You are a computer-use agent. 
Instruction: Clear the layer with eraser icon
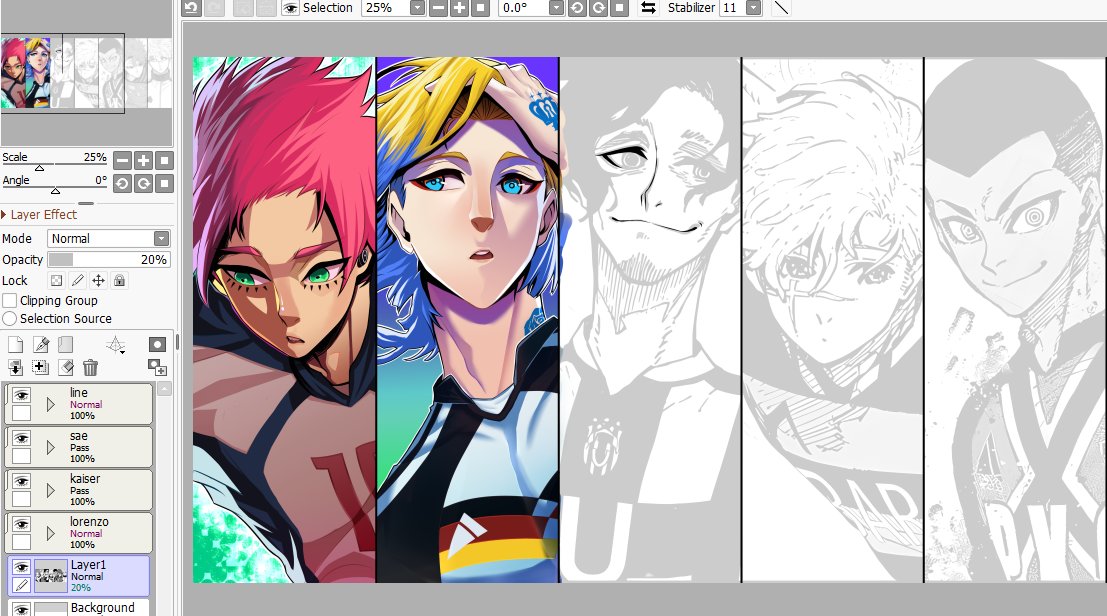tap(66, 368)
